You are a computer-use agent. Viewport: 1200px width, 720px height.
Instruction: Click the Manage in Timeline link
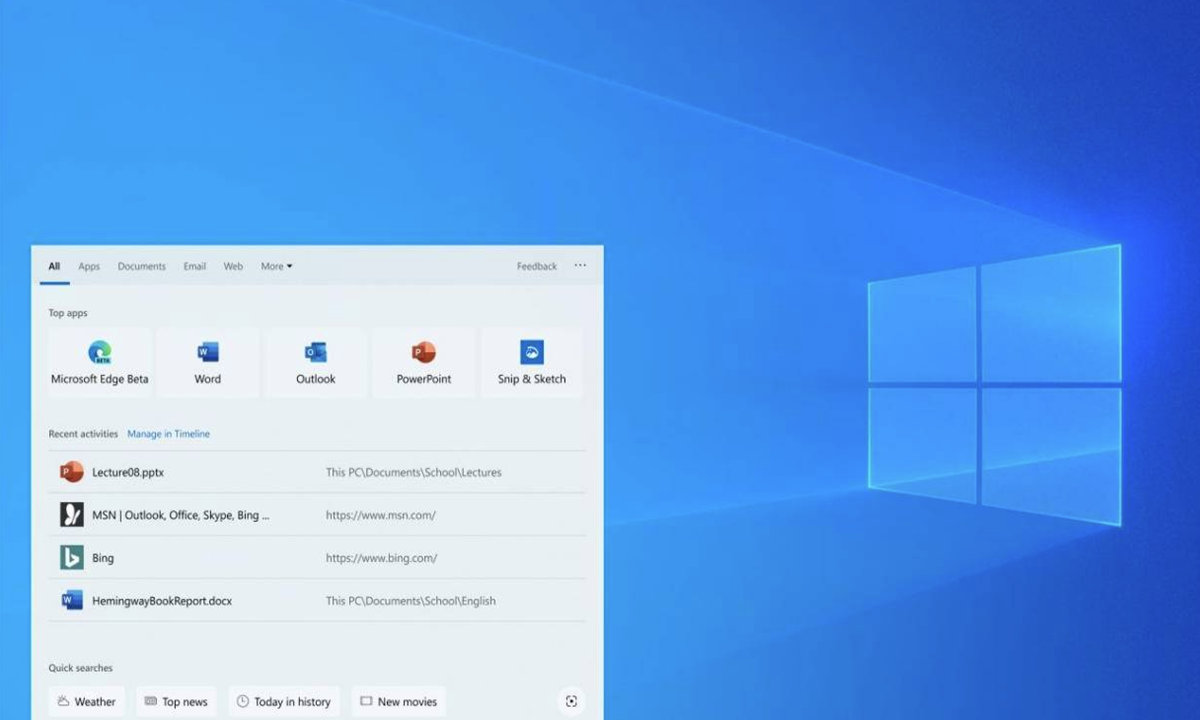pos(168,433)
